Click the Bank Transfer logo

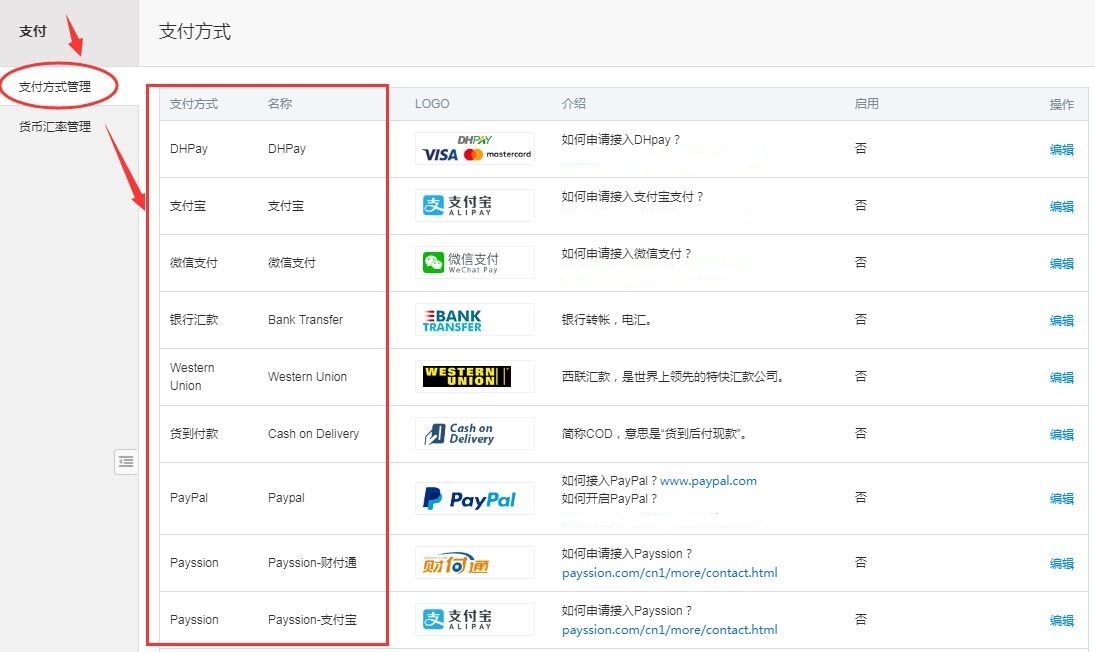pyautogui.click(x=475, y=320)
